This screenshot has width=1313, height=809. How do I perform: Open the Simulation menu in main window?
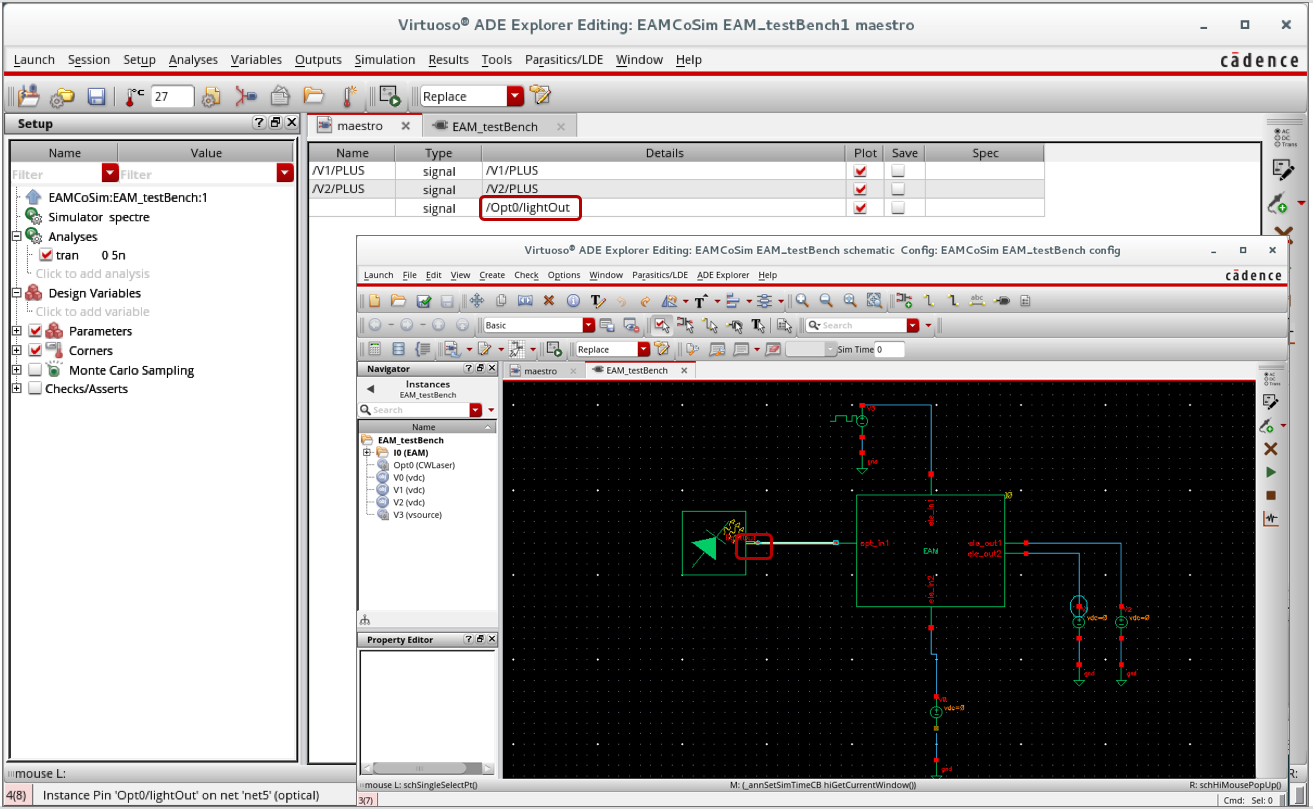click(385, 60)
